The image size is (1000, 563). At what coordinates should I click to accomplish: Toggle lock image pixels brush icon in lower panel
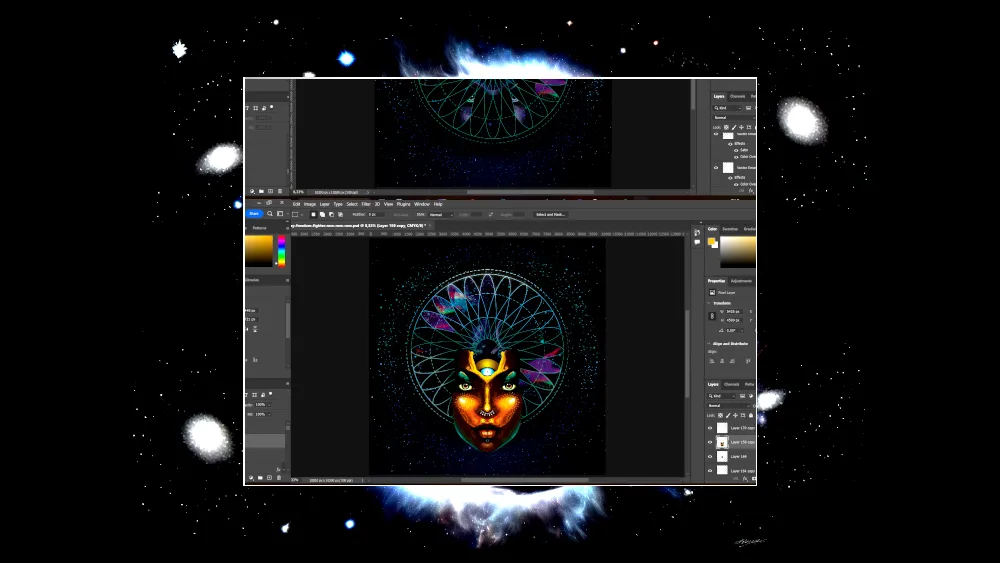click(x=728, y=415)
